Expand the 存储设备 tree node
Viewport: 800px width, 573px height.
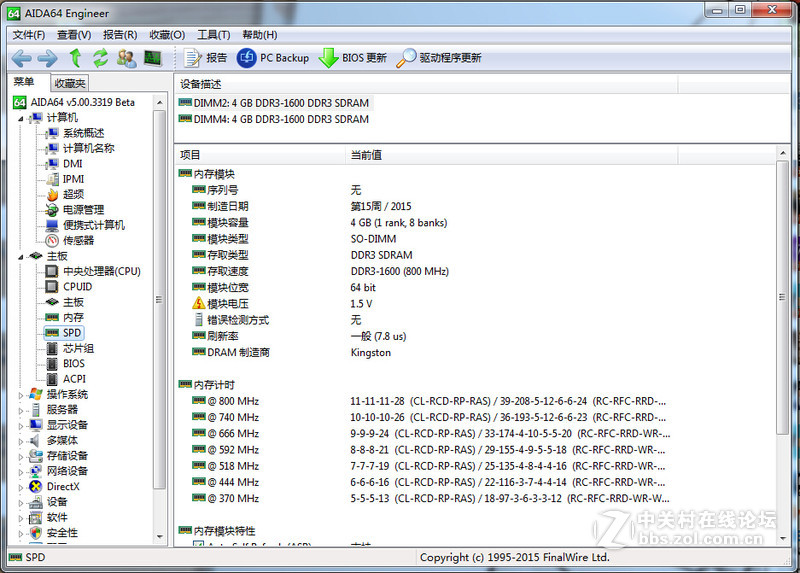click(20, 457)
